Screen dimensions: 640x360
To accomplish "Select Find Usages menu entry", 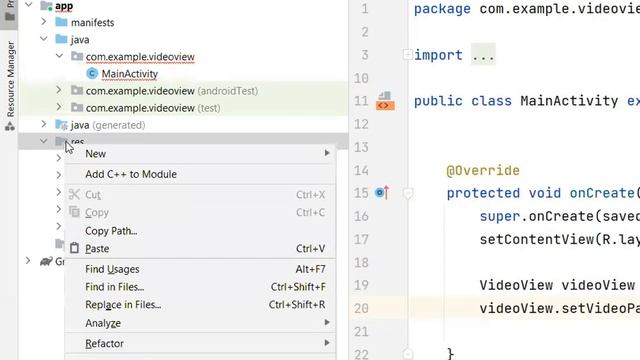I will click(x=200, y=269).
